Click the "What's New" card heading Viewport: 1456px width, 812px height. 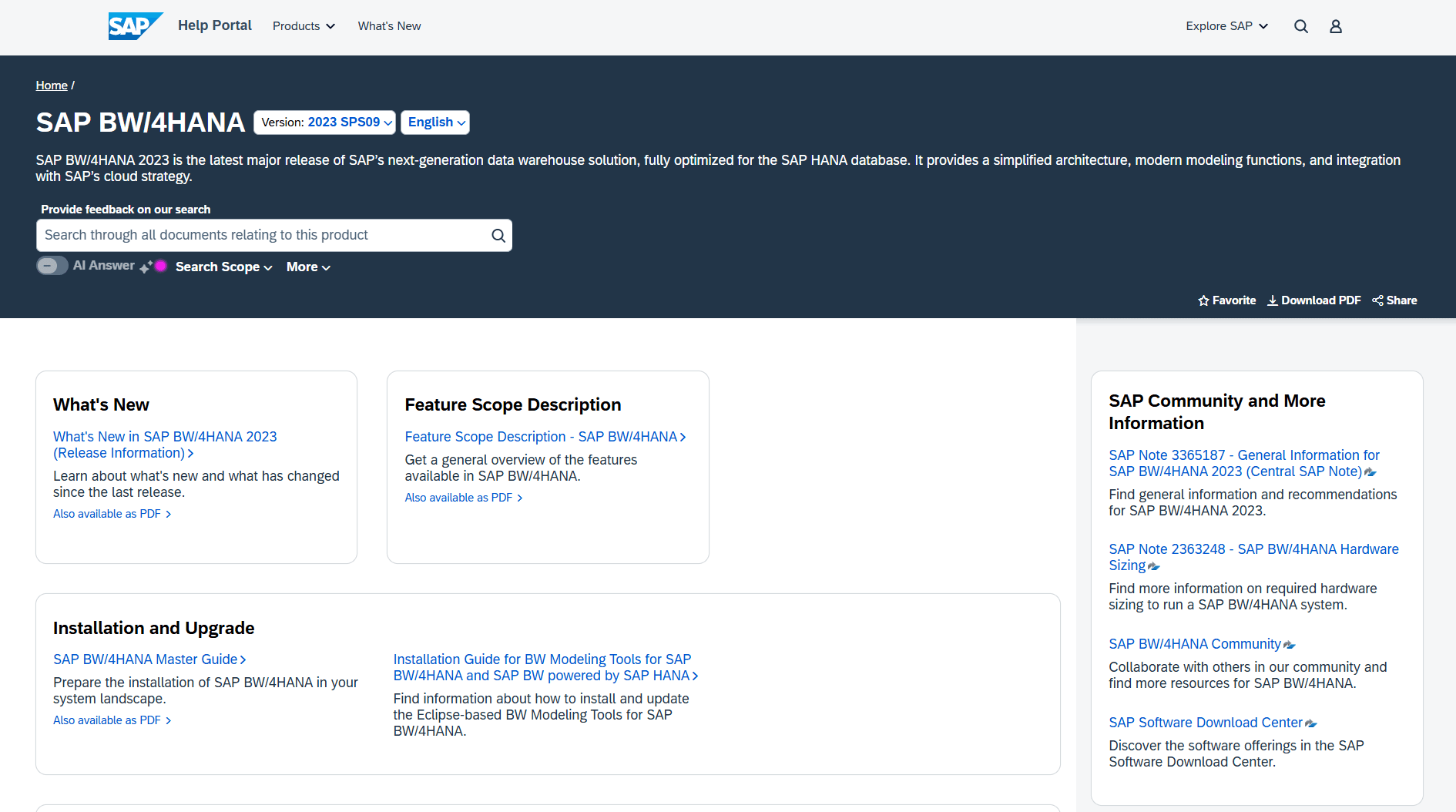coord(101,404)
